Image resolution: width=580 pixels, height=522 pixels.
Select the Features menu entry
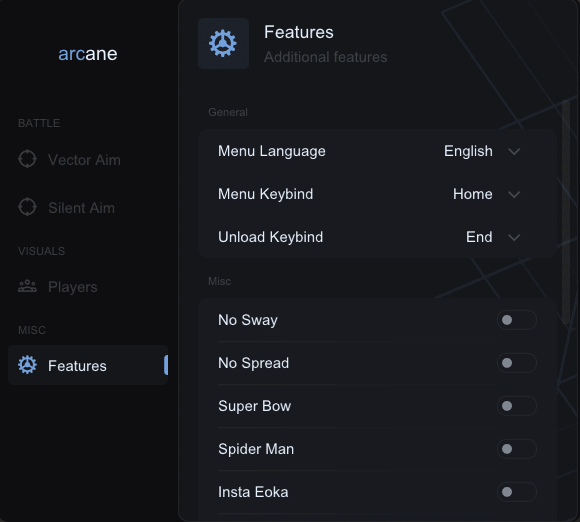pos(88,365)
